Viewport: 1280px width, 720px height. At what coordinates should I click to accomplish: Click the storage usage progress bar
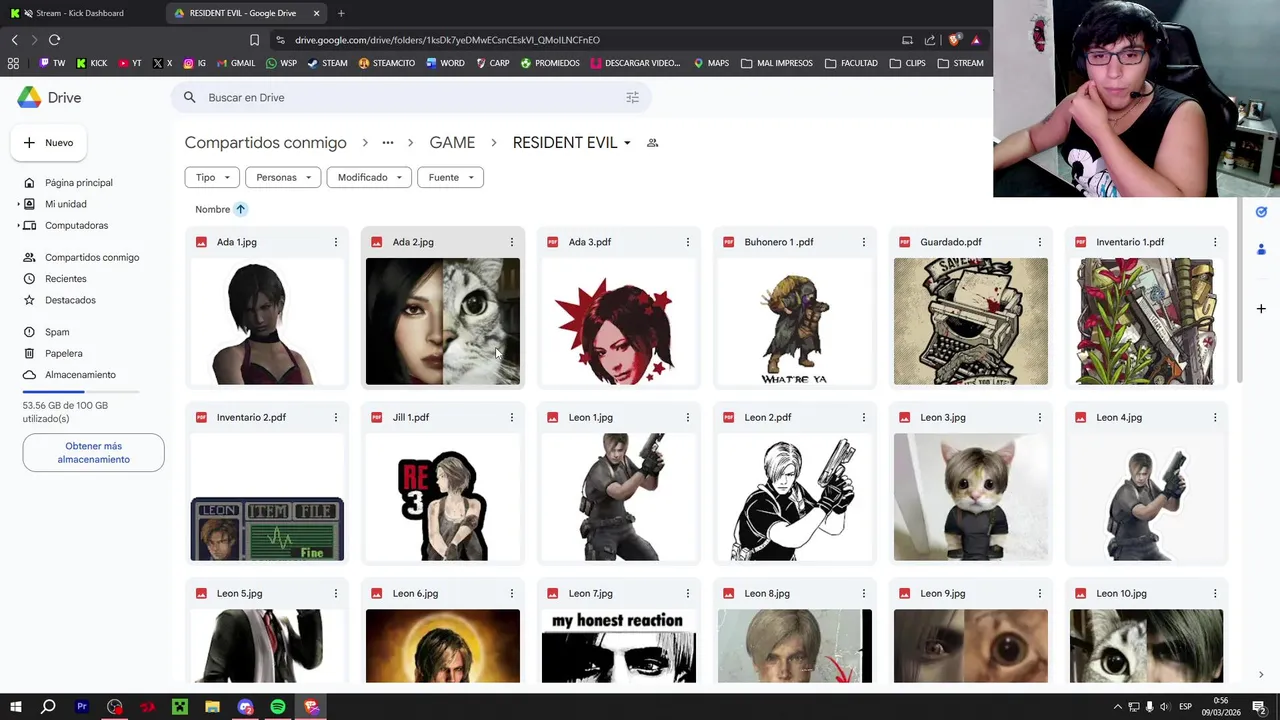point(81,392)
